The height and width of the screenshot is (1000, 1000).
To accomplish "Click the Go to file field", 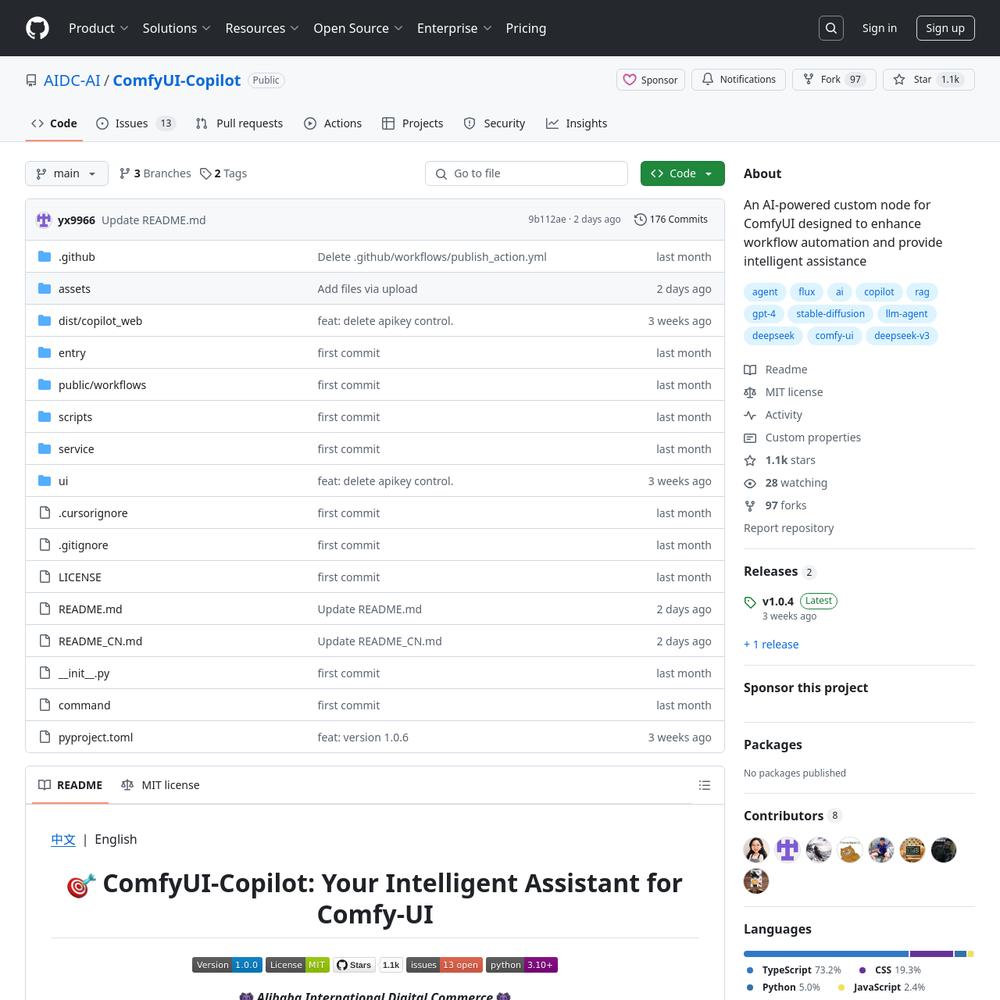I will [x=526, y=173].
